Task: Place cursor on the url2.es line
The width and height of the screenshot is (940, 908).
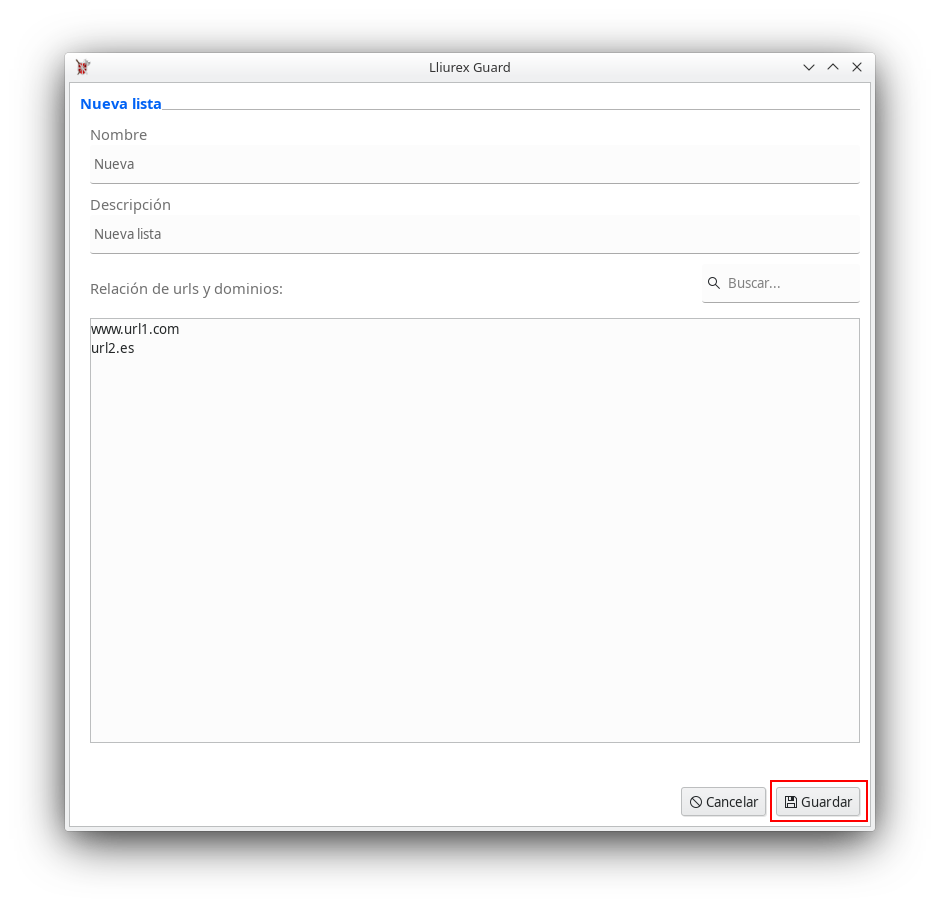Action: [113, 349]
